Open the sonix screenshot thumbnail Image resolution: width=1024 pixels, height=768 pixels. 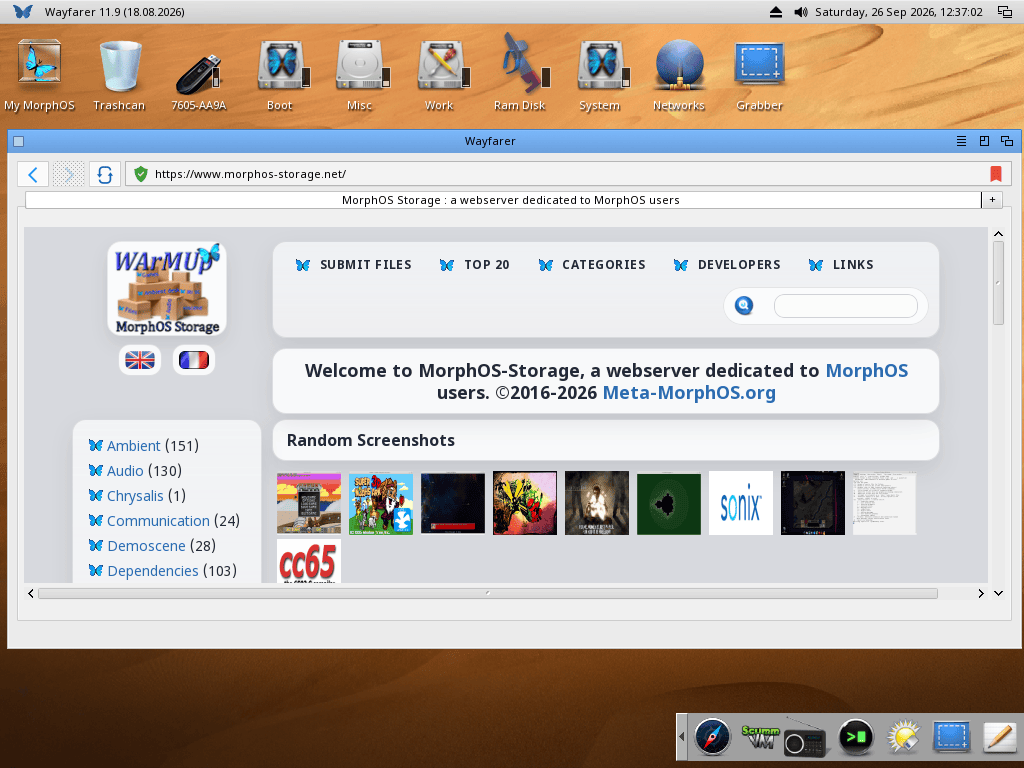coord(741,504)
